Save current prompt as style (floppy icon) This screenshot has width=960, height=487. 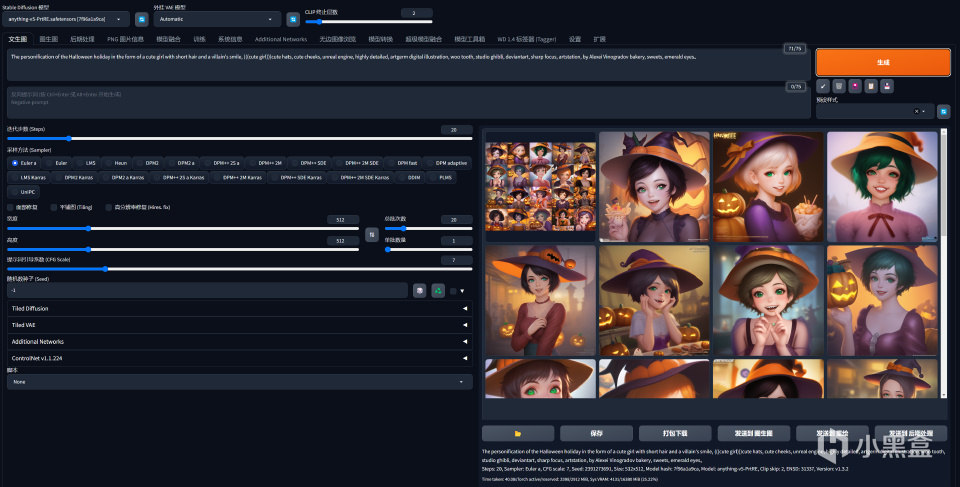pyautogui.click(x=887, y=86)
